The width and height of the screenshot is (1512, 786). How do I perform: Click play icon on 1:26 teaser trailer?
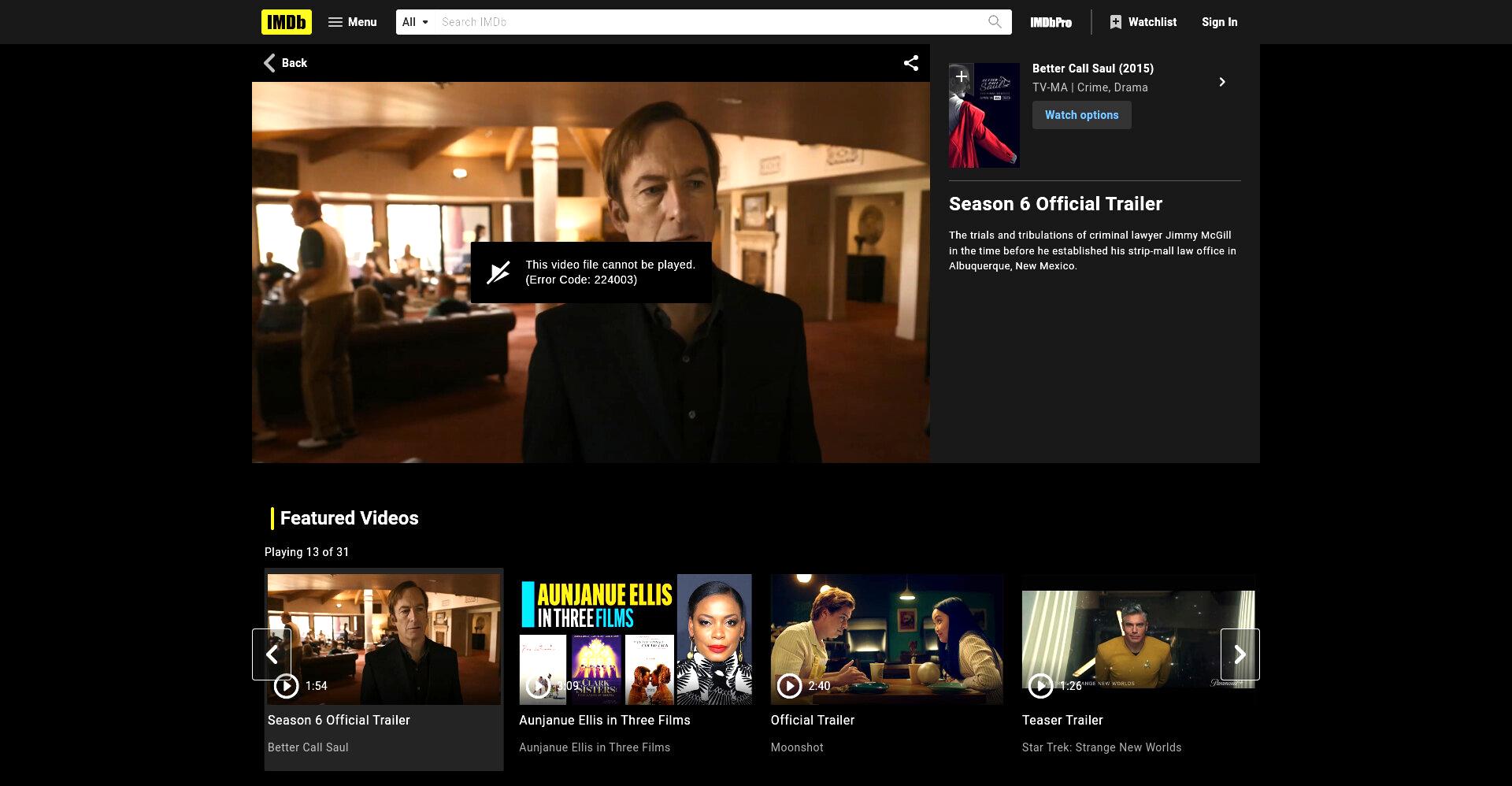(x=1040, y=686)
